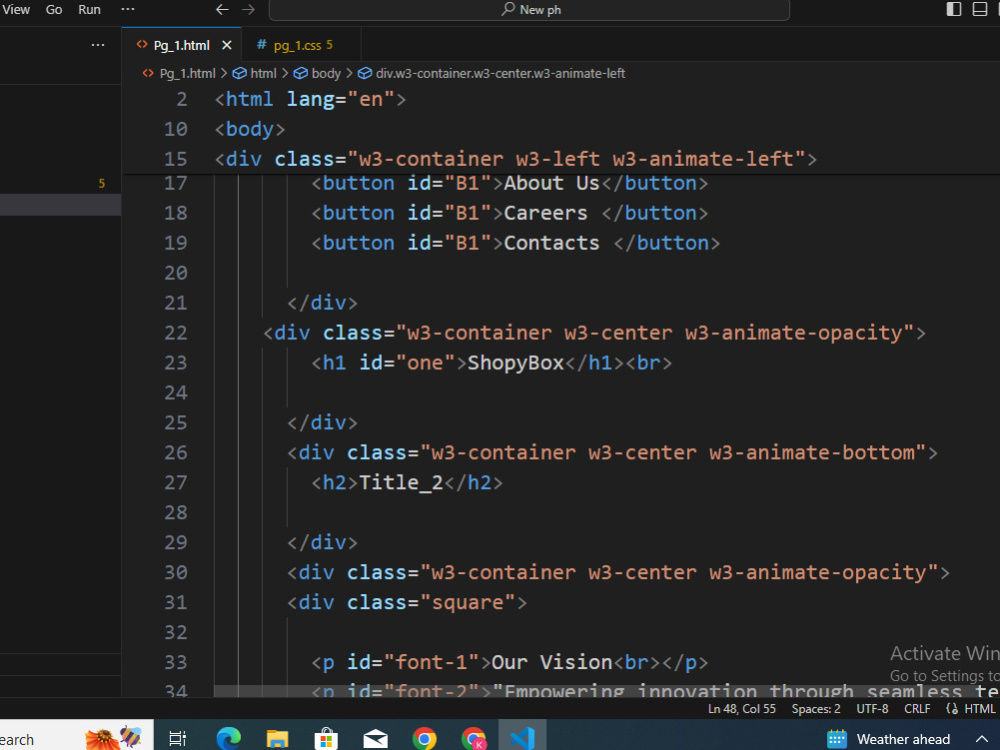Click Ln 48, Col 55 status item
Viewport: 1000px width, 750px height.
tap(742, 709)
